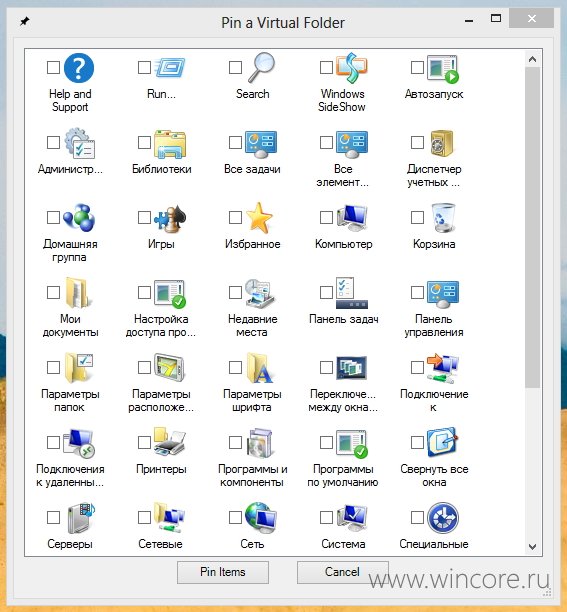Click the Принтеры printer icon
The height and width of the screenshot is (612, 567).
(170, 442)
